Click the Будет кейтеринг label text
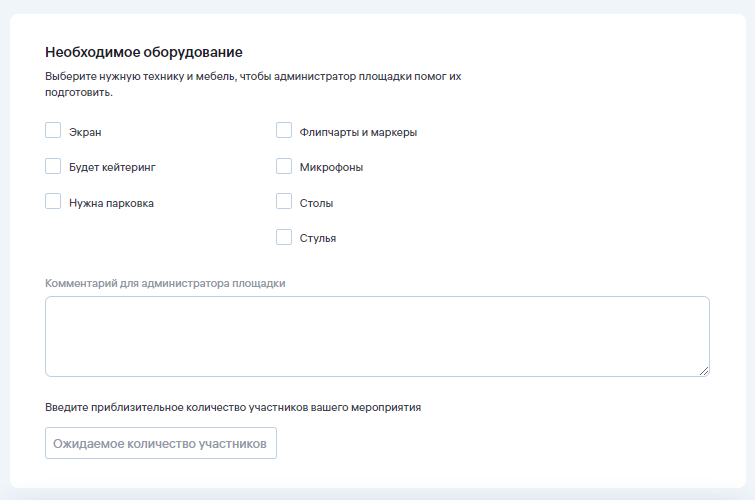The height and width of the screenshot is (500, 755). click(112, 167)
